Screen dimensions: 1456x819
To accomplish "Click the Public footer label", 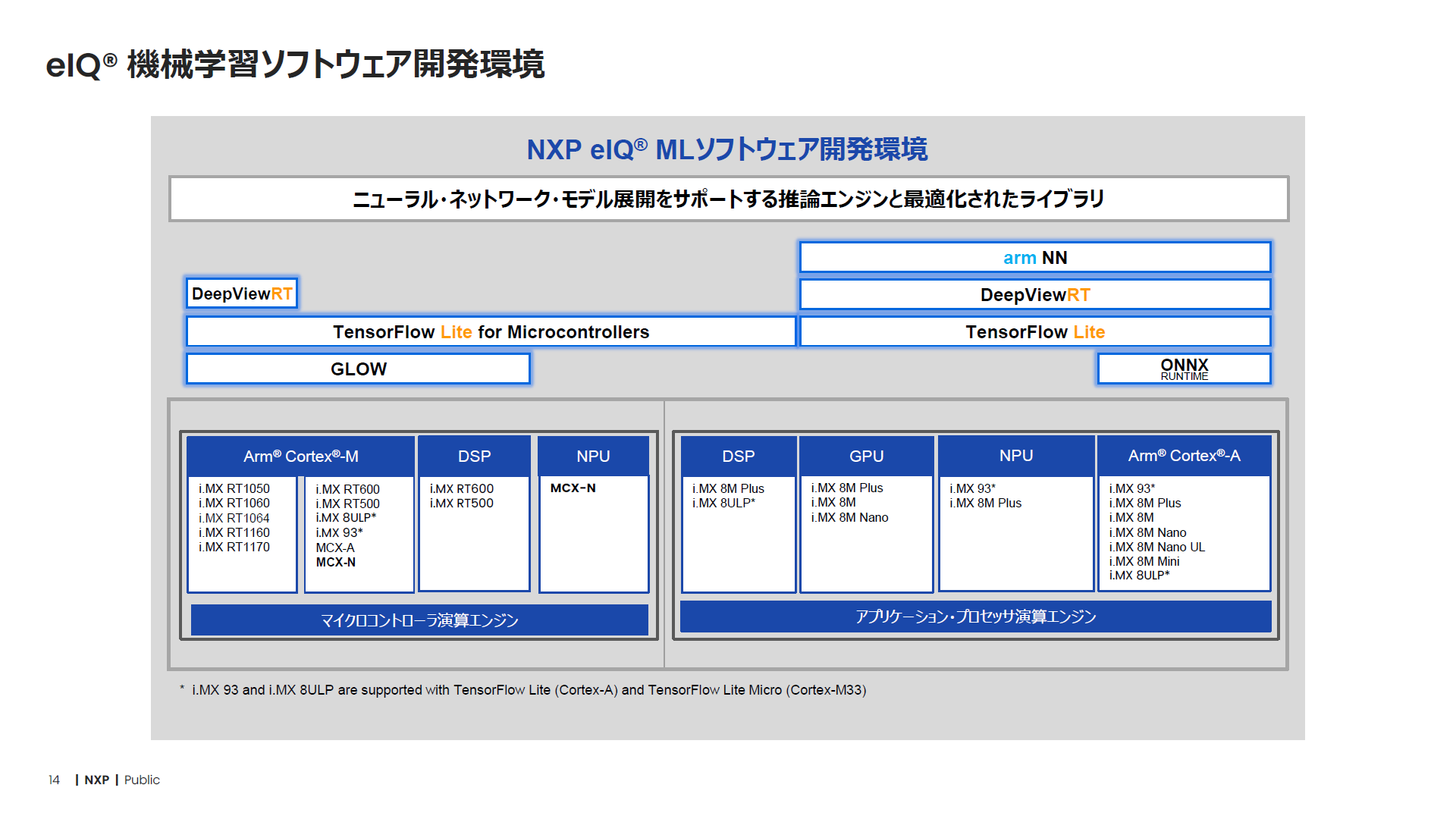I will click(142, 780).
